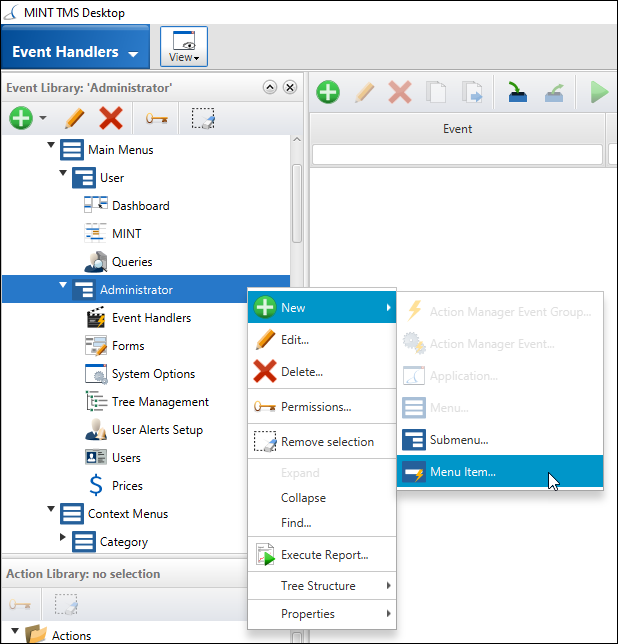618x644 pixels.
Task: Open the Event Handlers module dropdown
Action: (x=75, y=46)
